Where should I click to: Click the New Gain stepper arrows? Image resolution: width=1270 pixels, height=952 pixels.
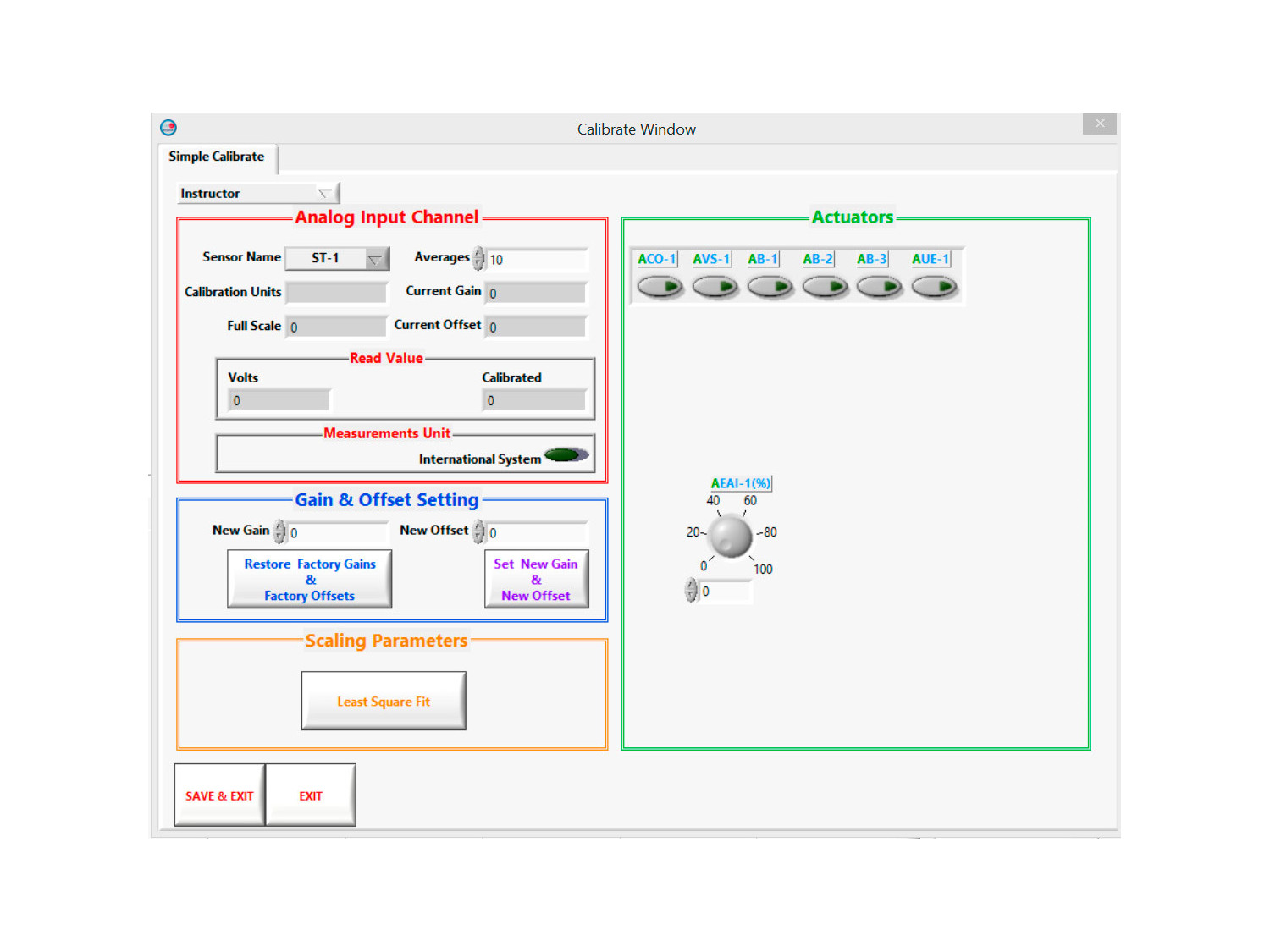point(279,531)
